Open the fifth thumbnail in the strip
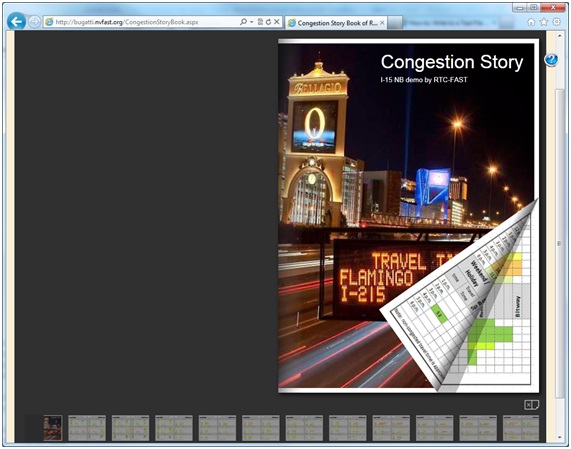This screenshot has height=449, width=571. [x=217, y=428]
